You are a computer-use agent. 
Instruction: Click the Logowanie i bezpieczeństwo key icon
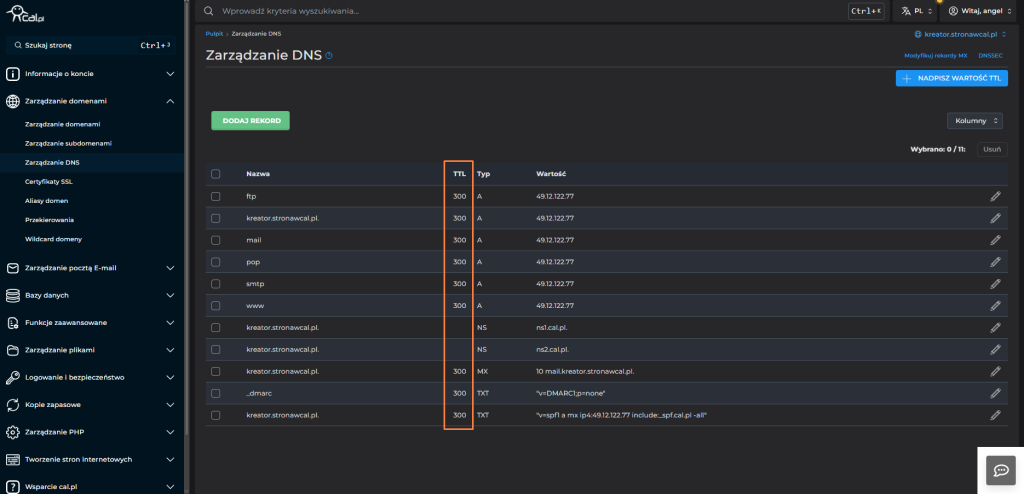pyautogui.click(x=12, y=378)
